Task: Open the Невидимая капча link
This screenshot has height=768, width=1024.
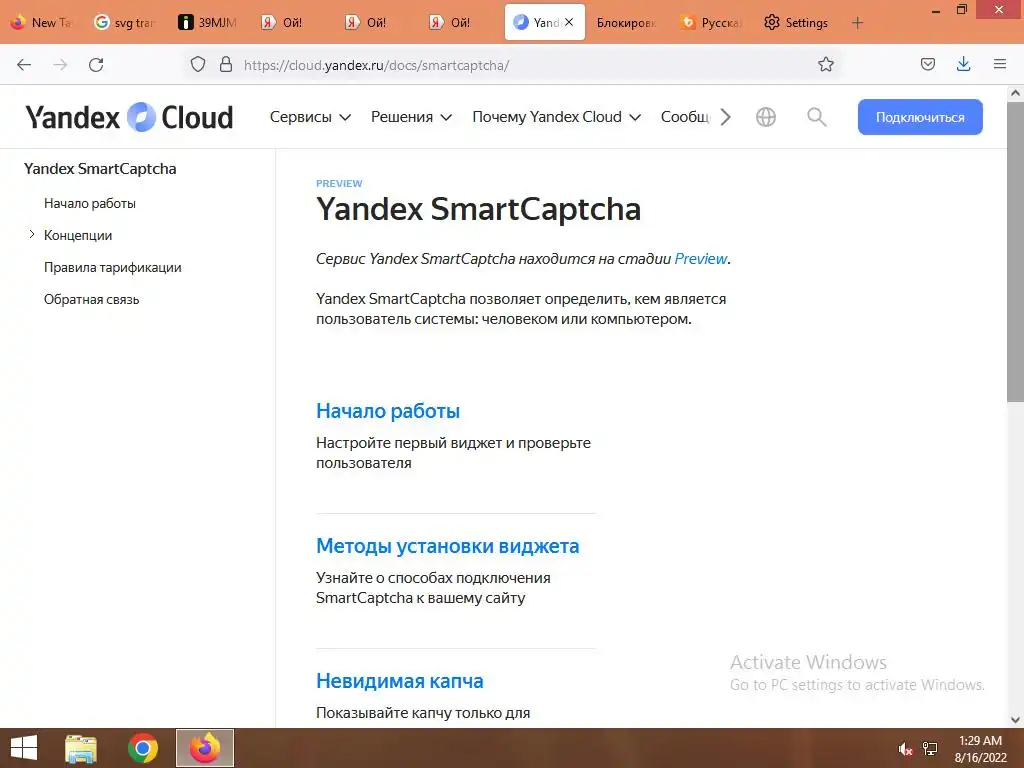Action: 400,681
